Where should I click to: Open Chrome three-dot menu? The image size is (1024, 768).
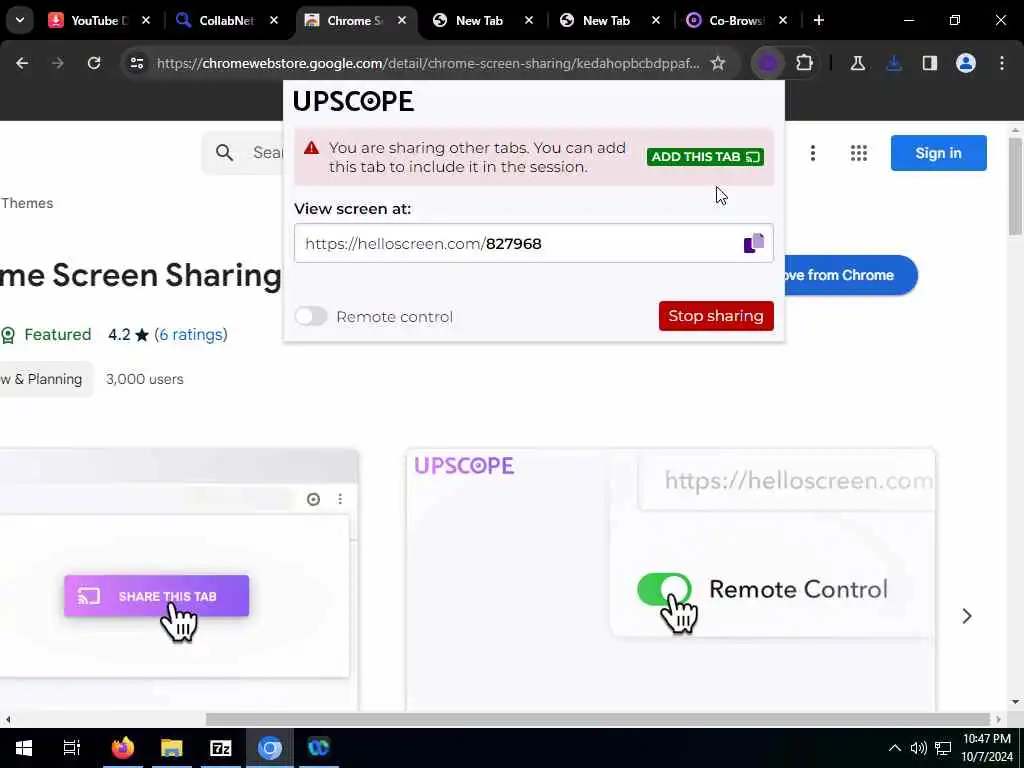click(x=1002, y=63)
